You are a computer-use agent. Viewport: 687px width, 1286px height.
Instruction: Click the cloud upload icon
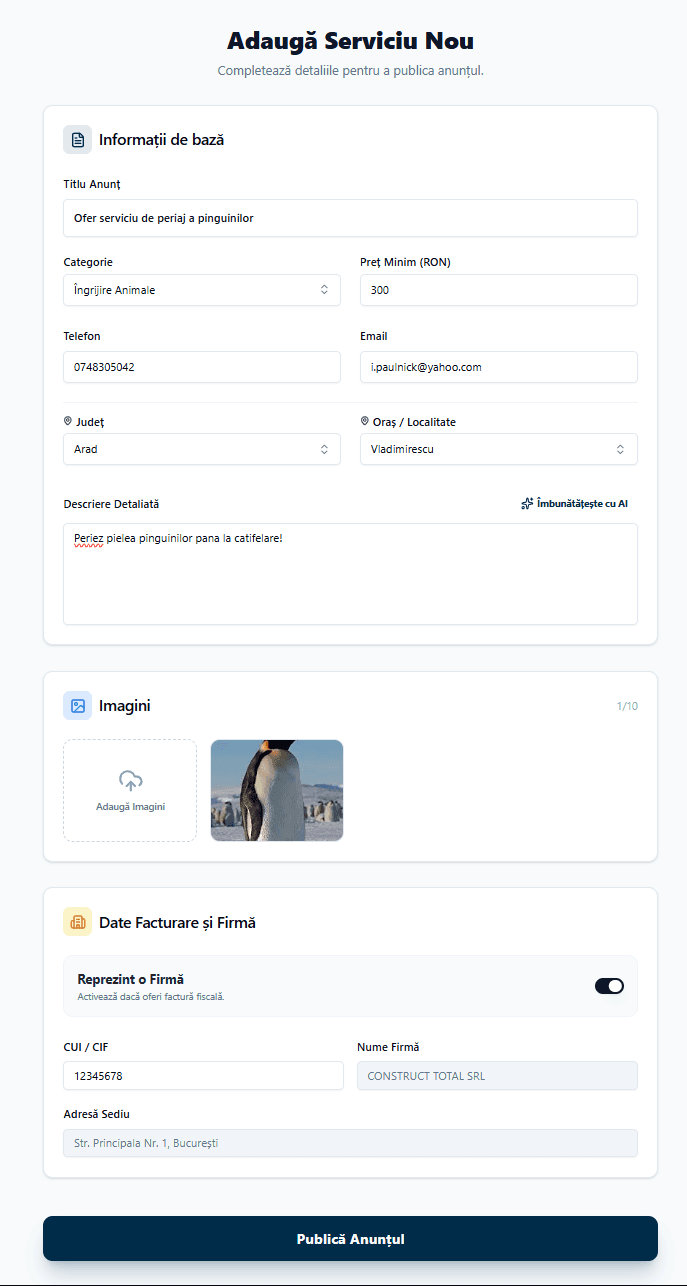coord(130,781)
